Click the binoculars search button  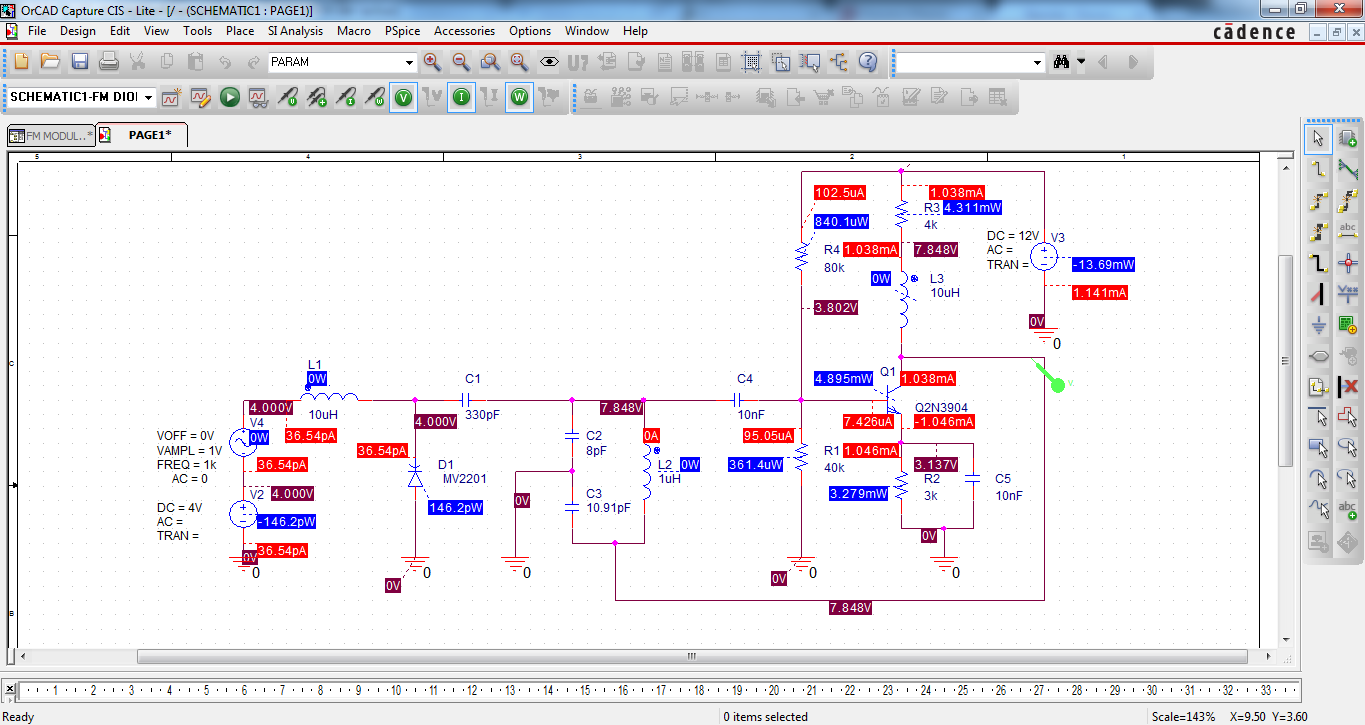coord(1061,62)
